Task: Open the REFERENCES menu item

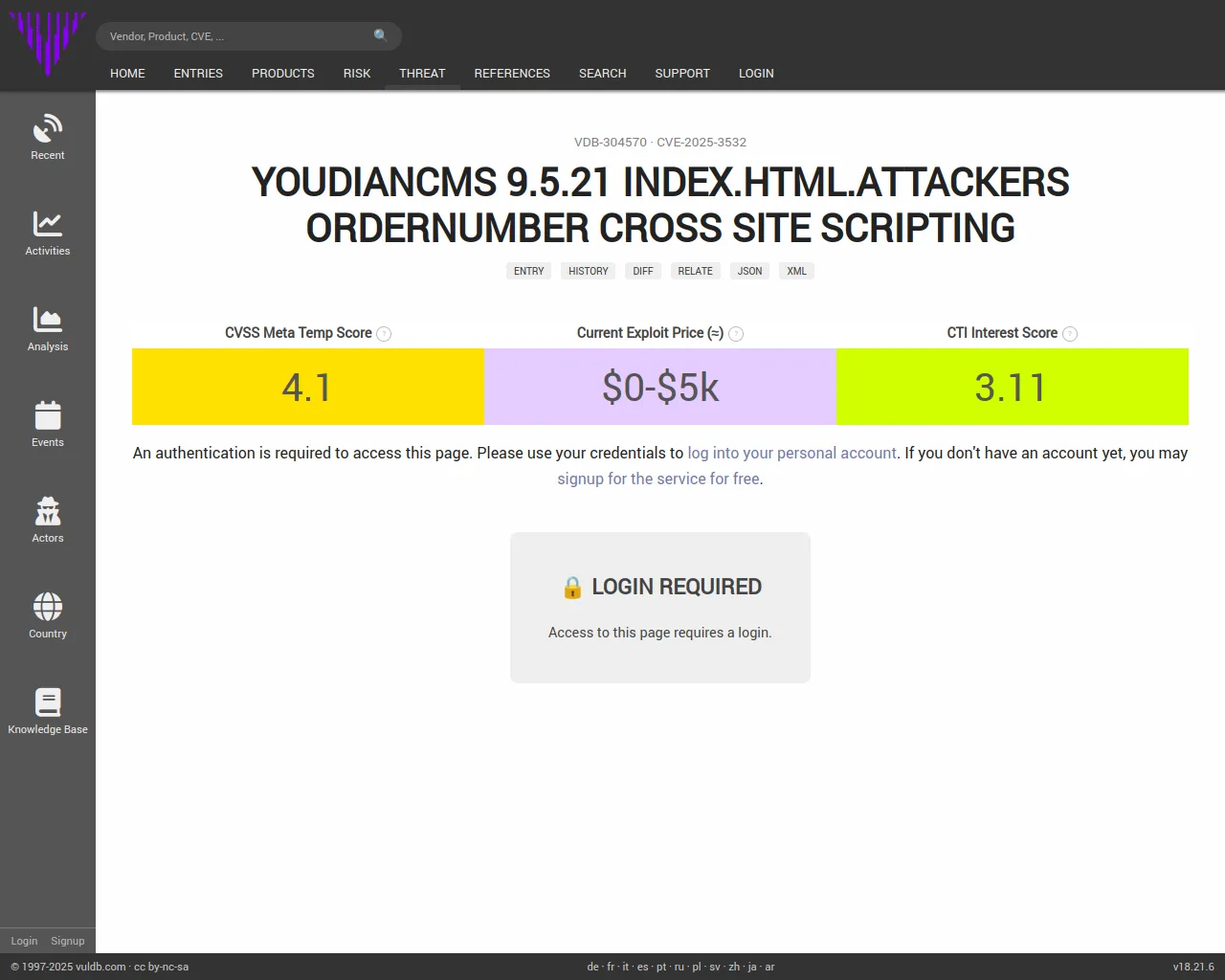Action: click(512, 74)
